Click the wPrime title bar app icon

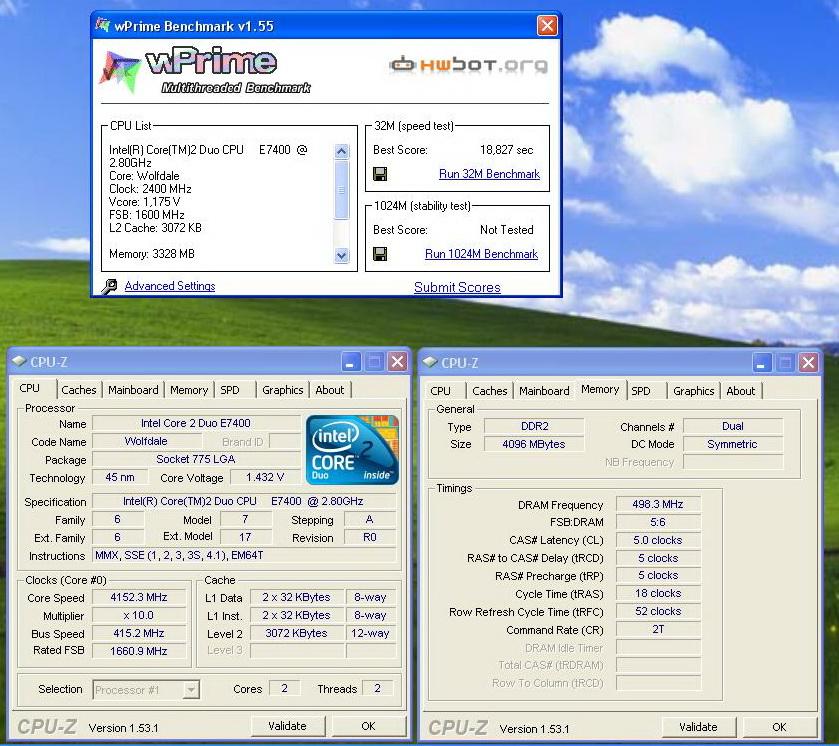coord(102,25)
